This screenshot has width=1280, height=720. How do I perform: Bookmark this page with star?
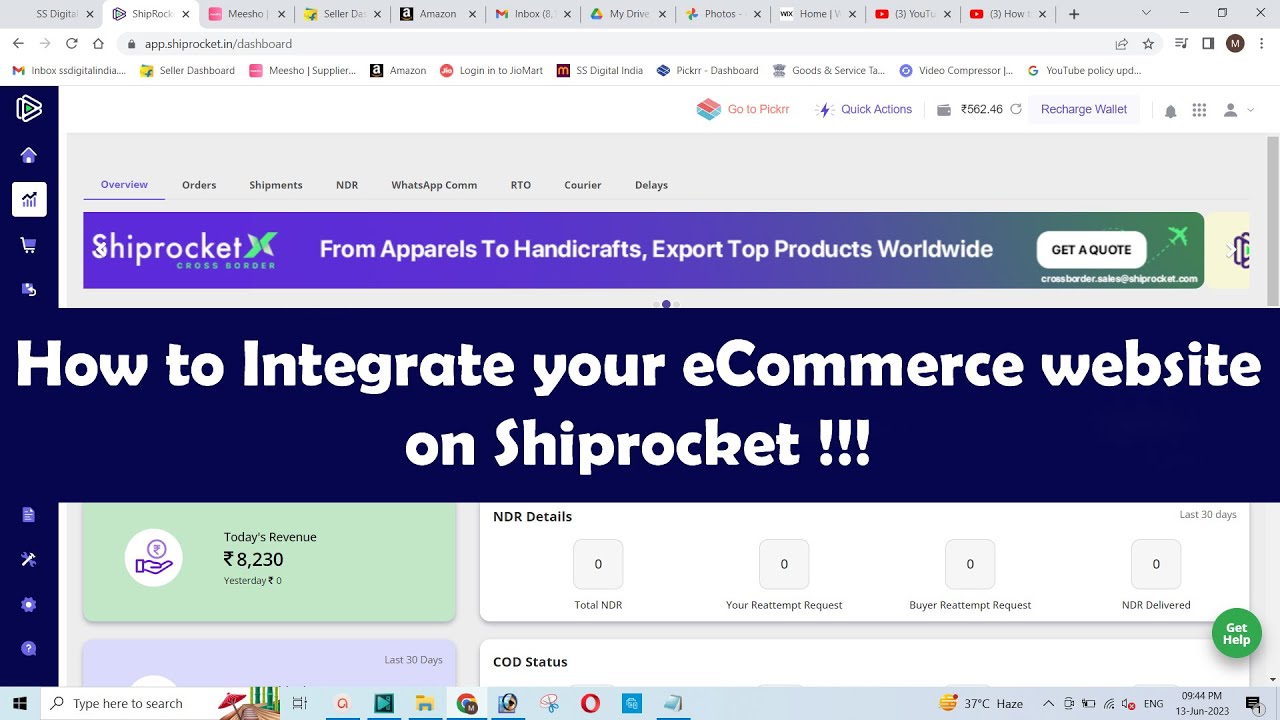point(1148,44)
